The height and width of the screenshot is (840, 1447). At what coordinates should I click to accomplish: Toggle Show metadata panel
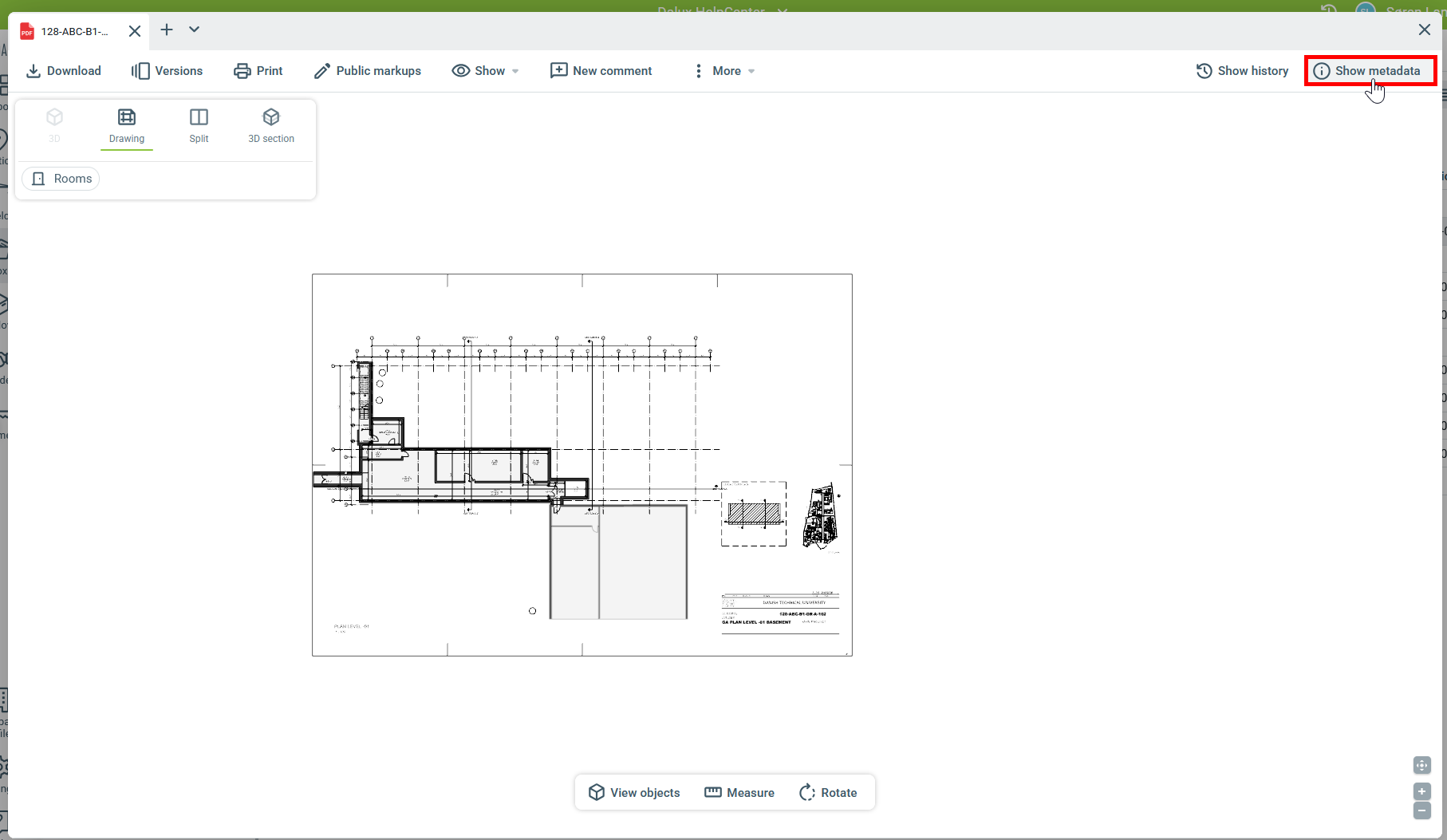[x=1369, y=71]
